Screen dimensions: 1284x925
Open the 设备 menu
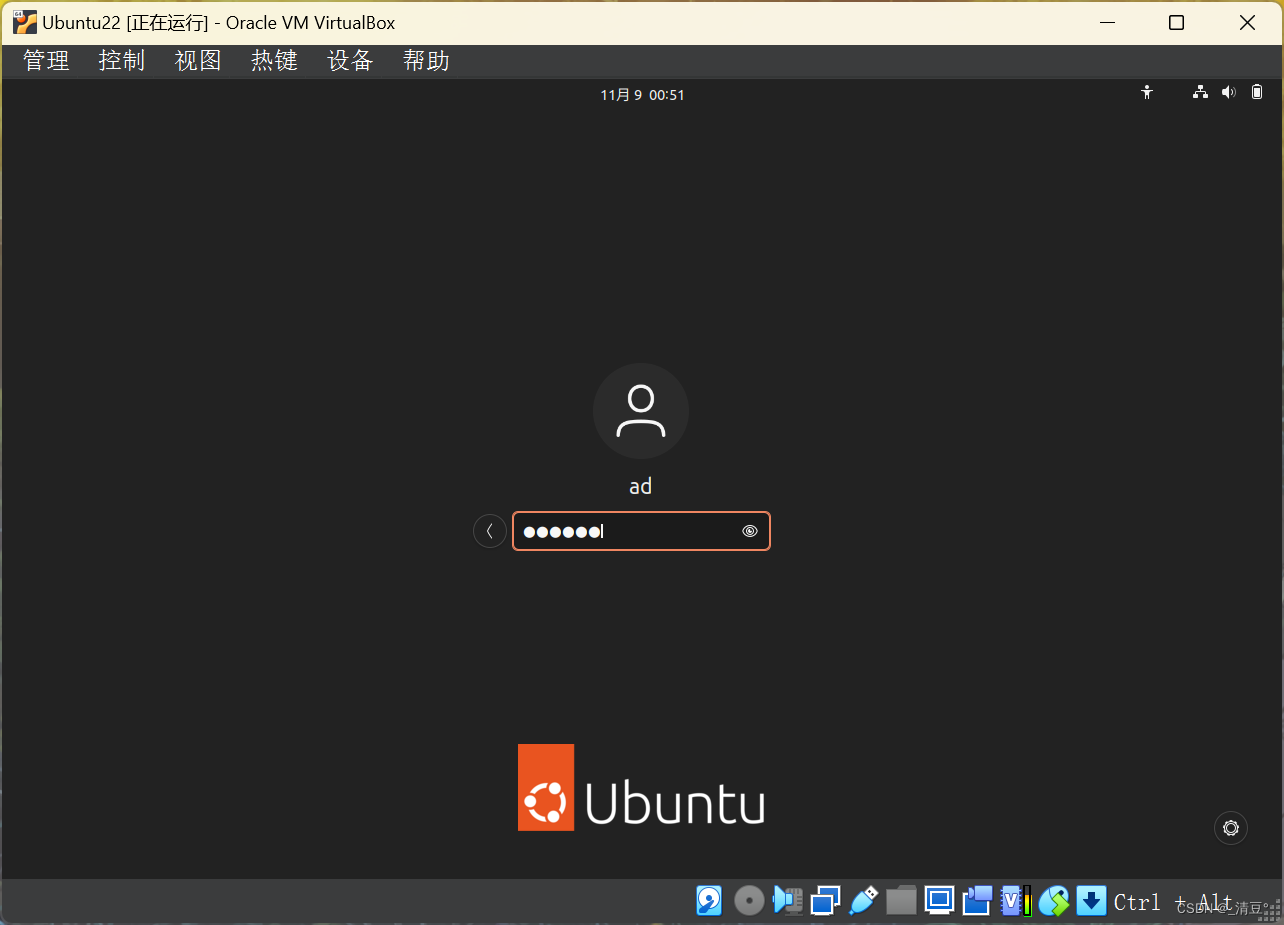pos(350,61)
